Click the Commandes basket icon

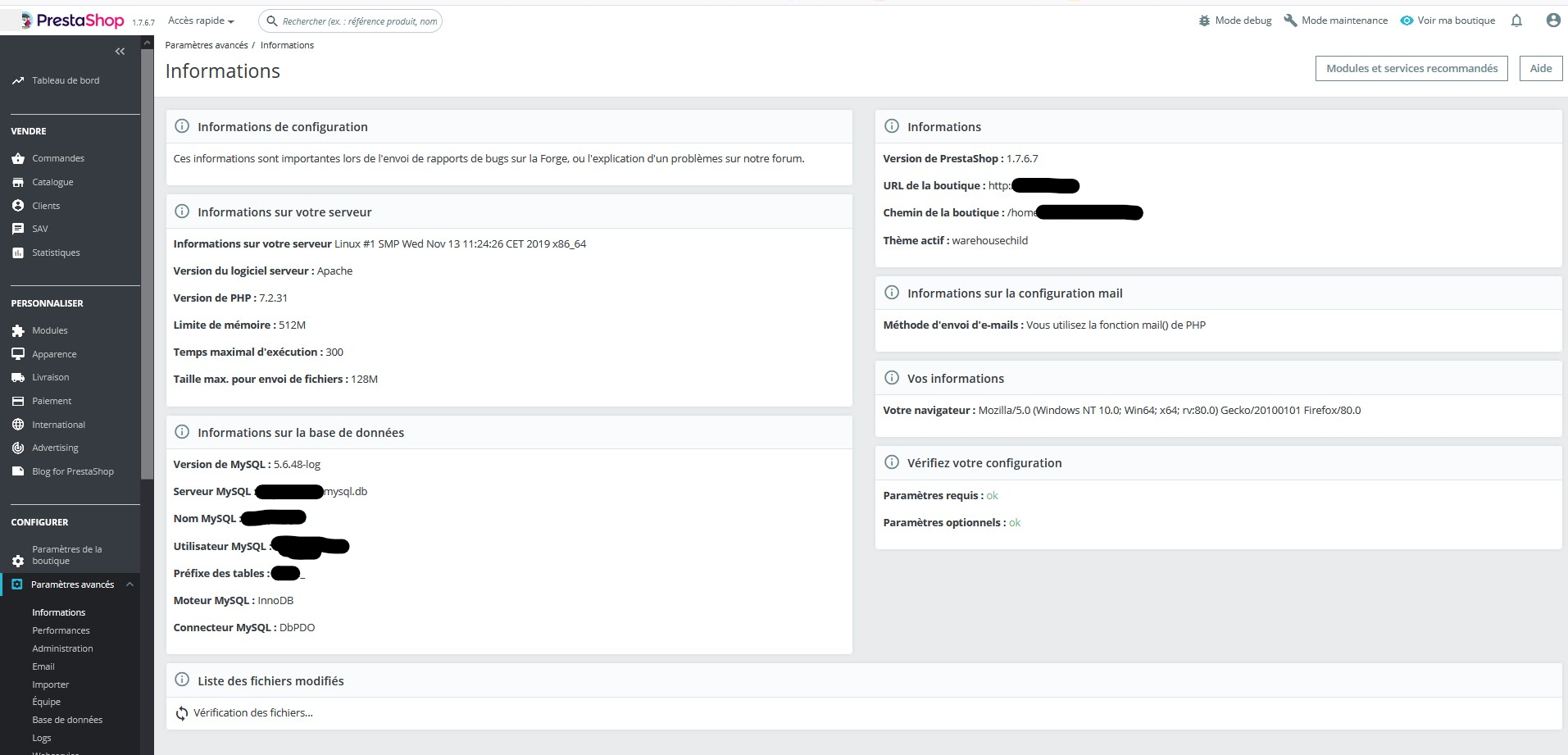[18, 158]
